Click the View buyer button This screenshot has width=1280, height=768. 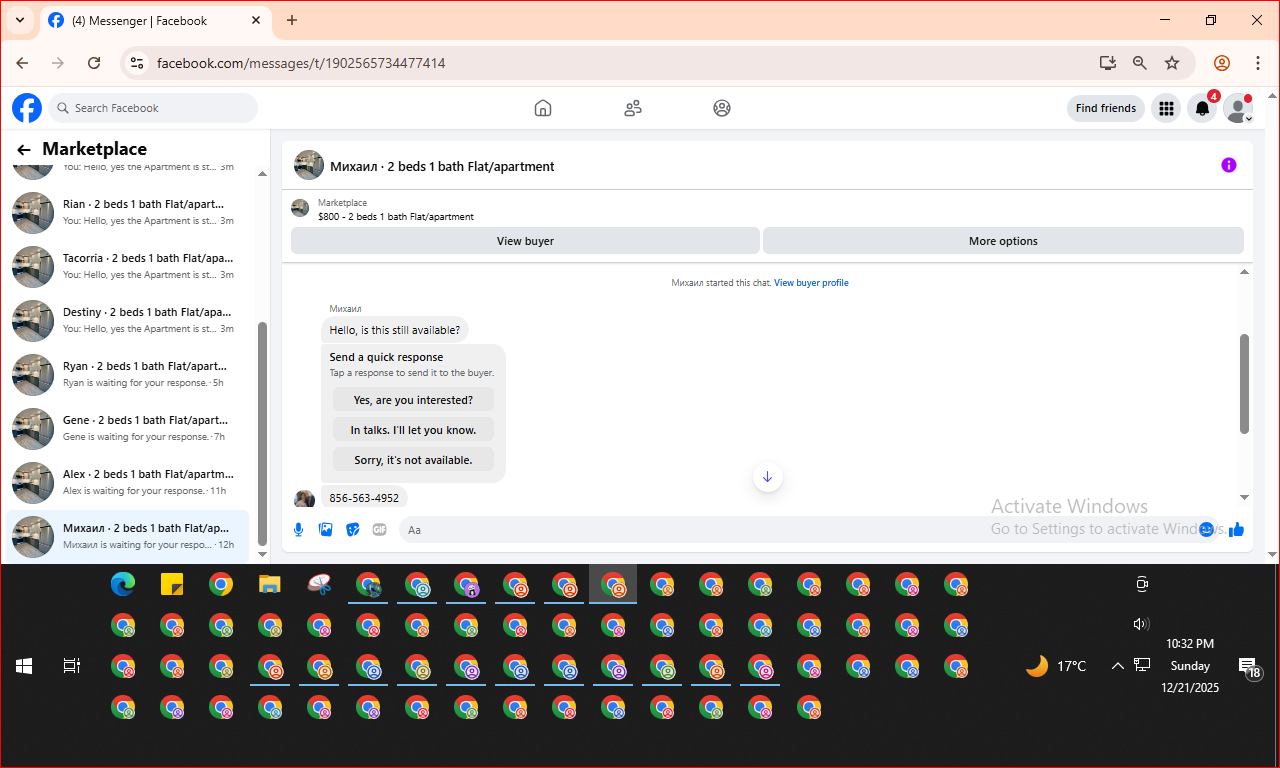(525, 241)
